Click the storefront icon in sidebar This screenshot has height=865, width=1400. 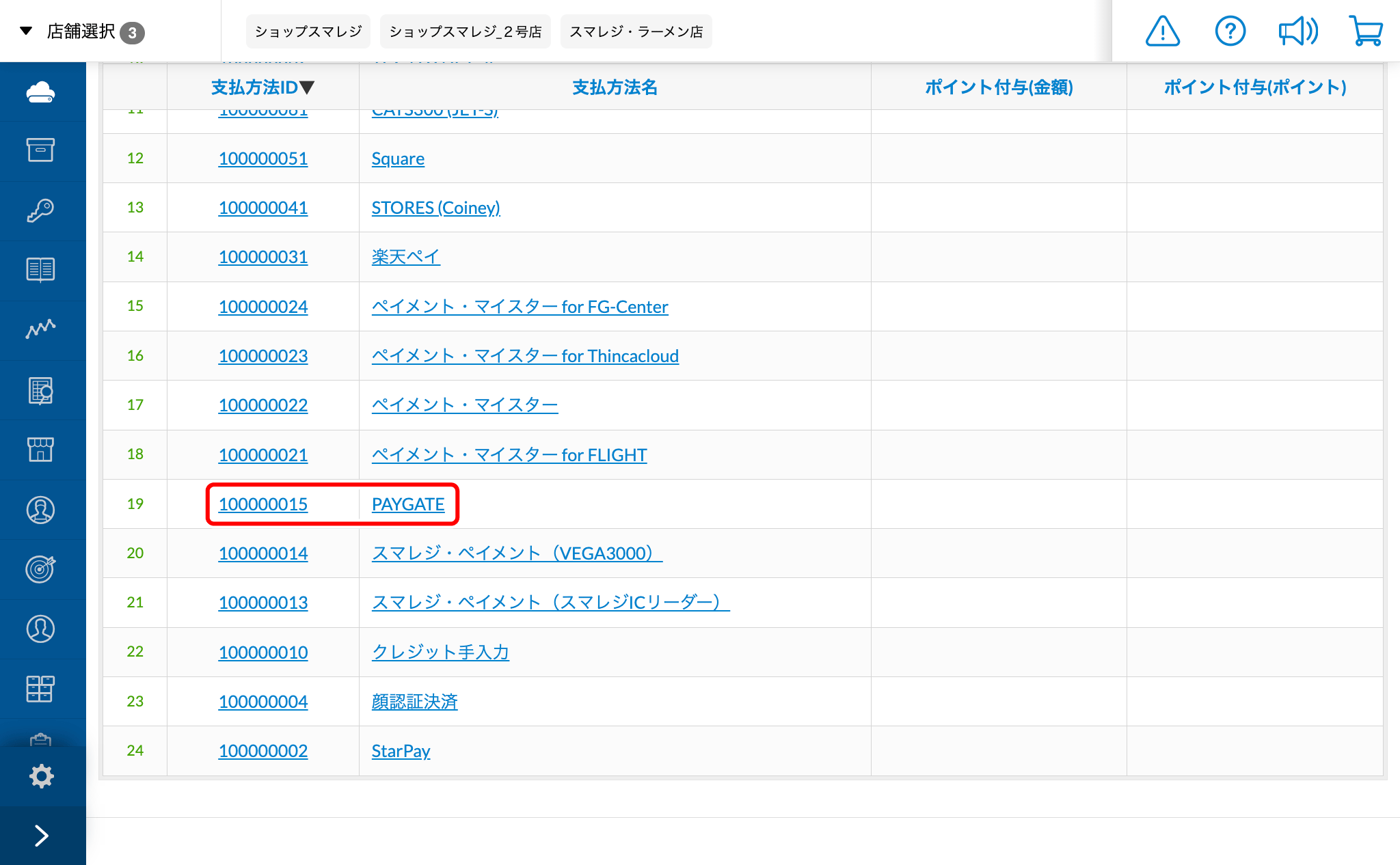point(41,450)
